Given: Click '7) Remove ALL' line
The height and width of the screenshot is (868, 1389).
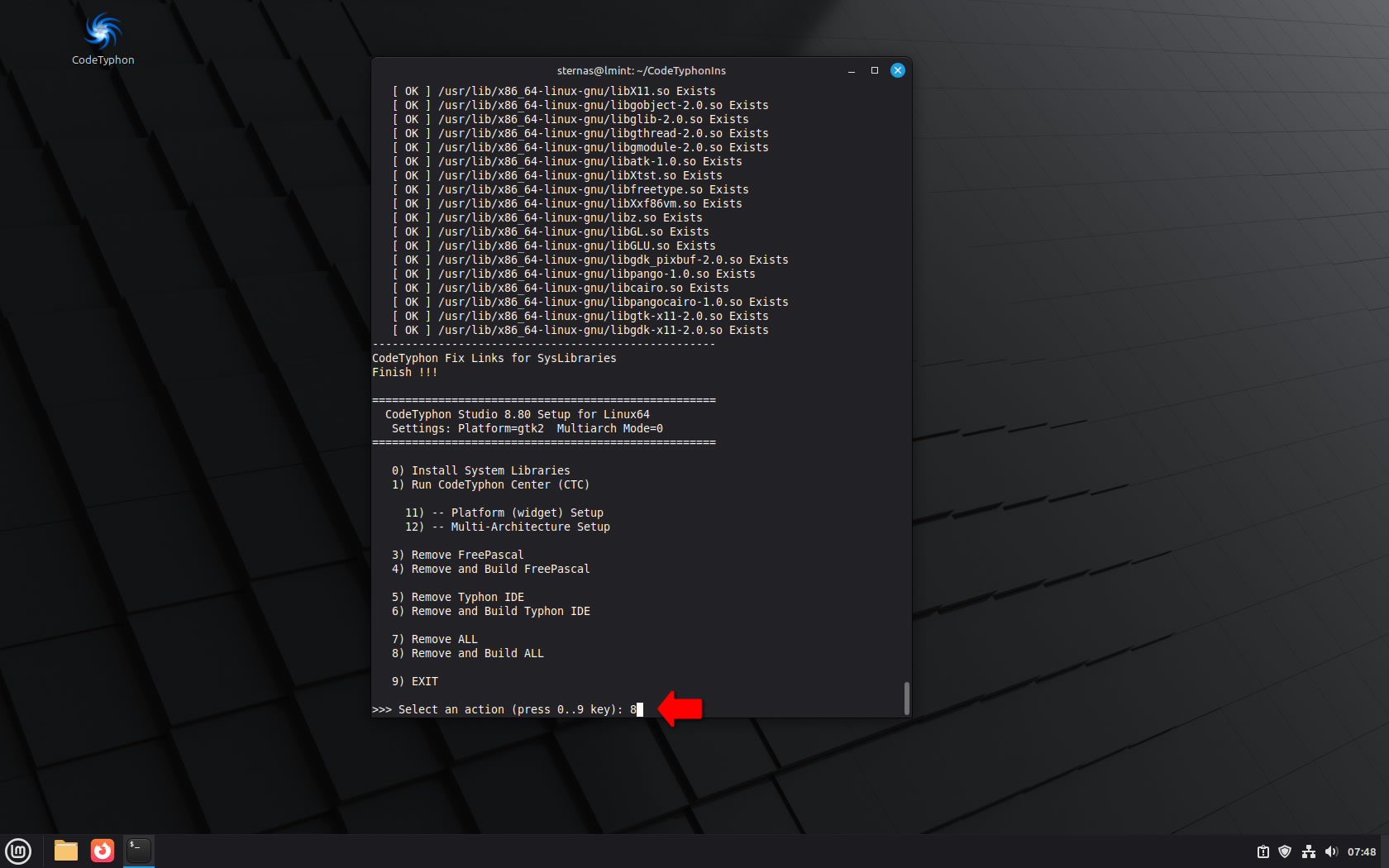Looking at the screenshot, I should [x=435, y=639].
